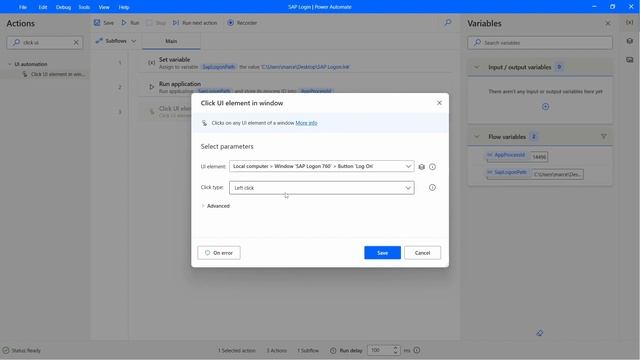Screen dimensions: 640x360
Task: Click the eraser icon in Variables panel
Action: (540, 333)
